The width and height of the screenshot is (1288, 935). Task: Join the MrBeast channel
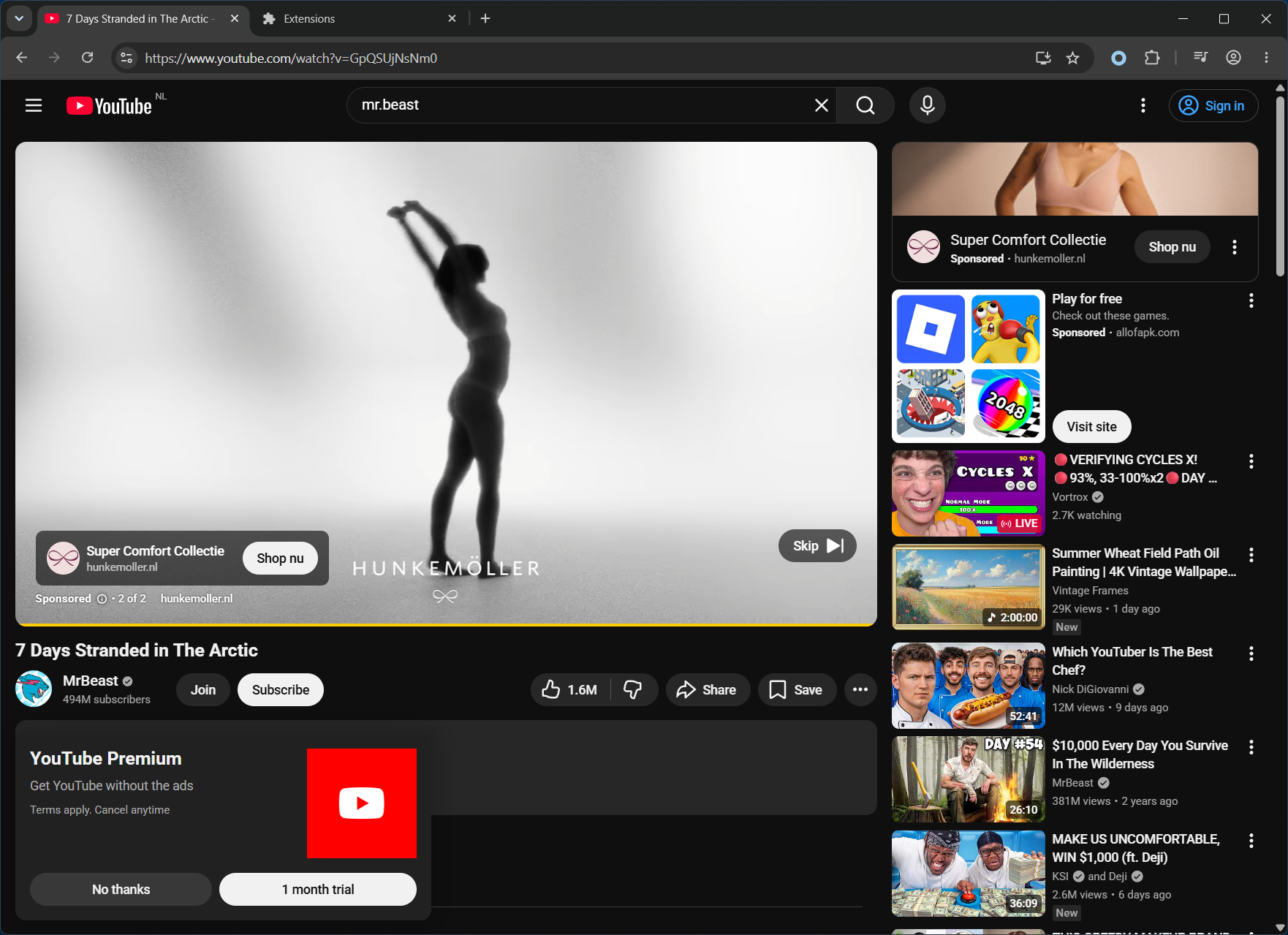coord(203,690)
